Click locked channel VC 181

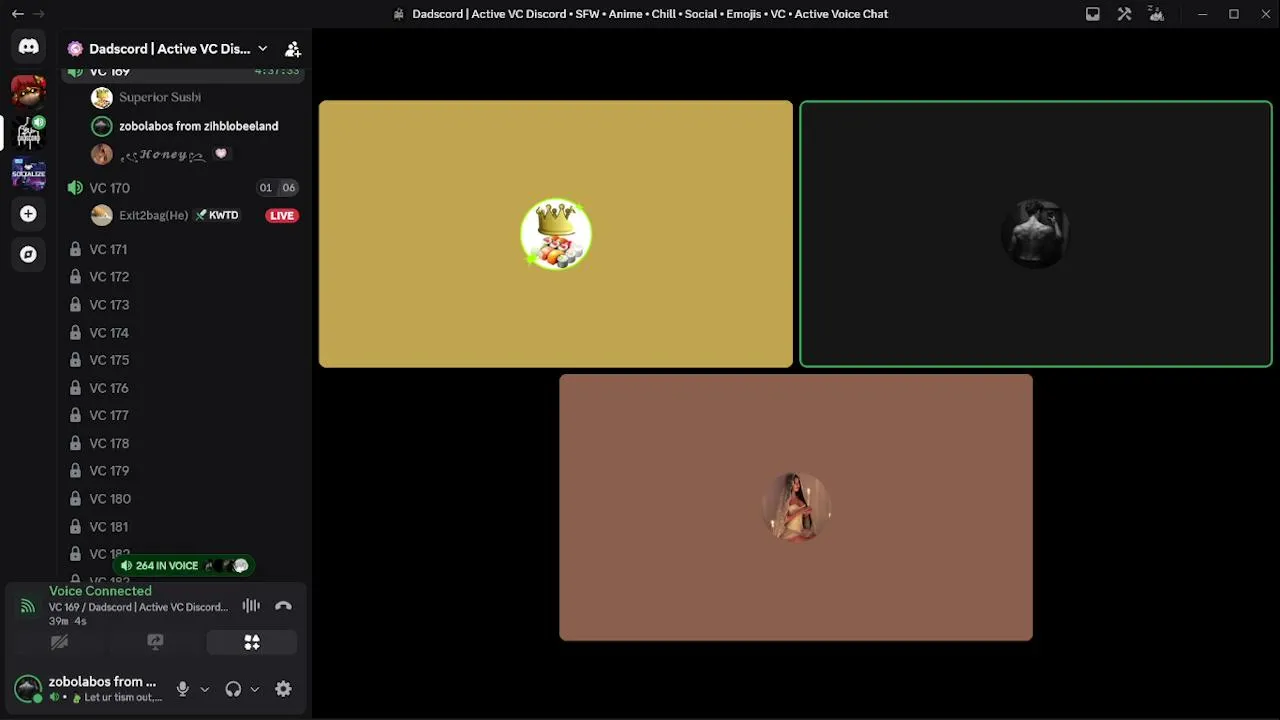pyautogui.click(x=183, y=527)
